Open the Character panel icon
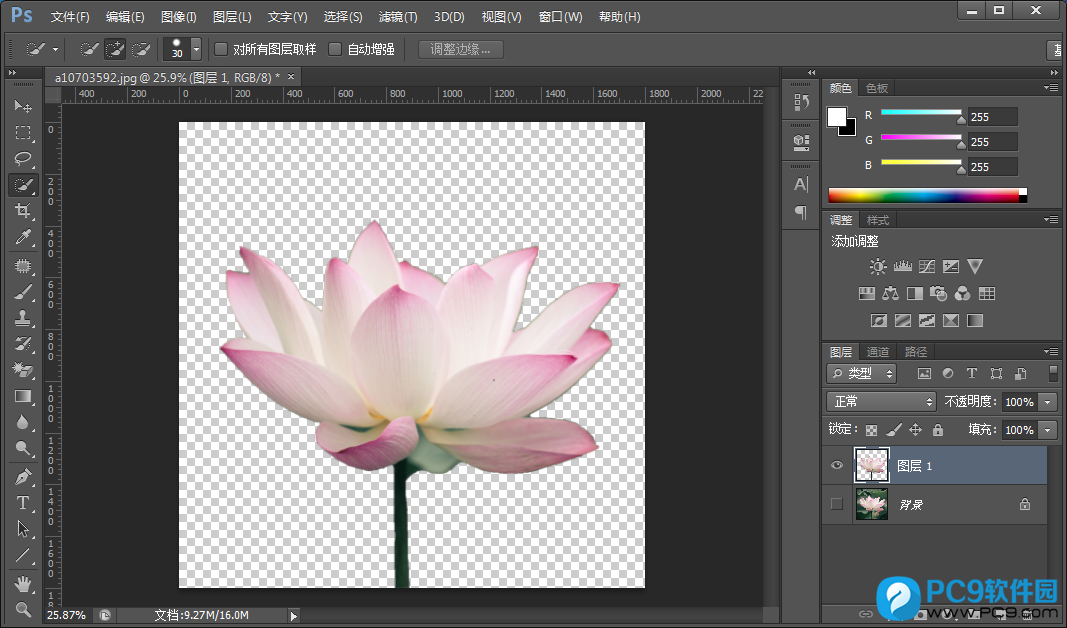This screenshot has width=1067, height=628. tap(801, 184)
